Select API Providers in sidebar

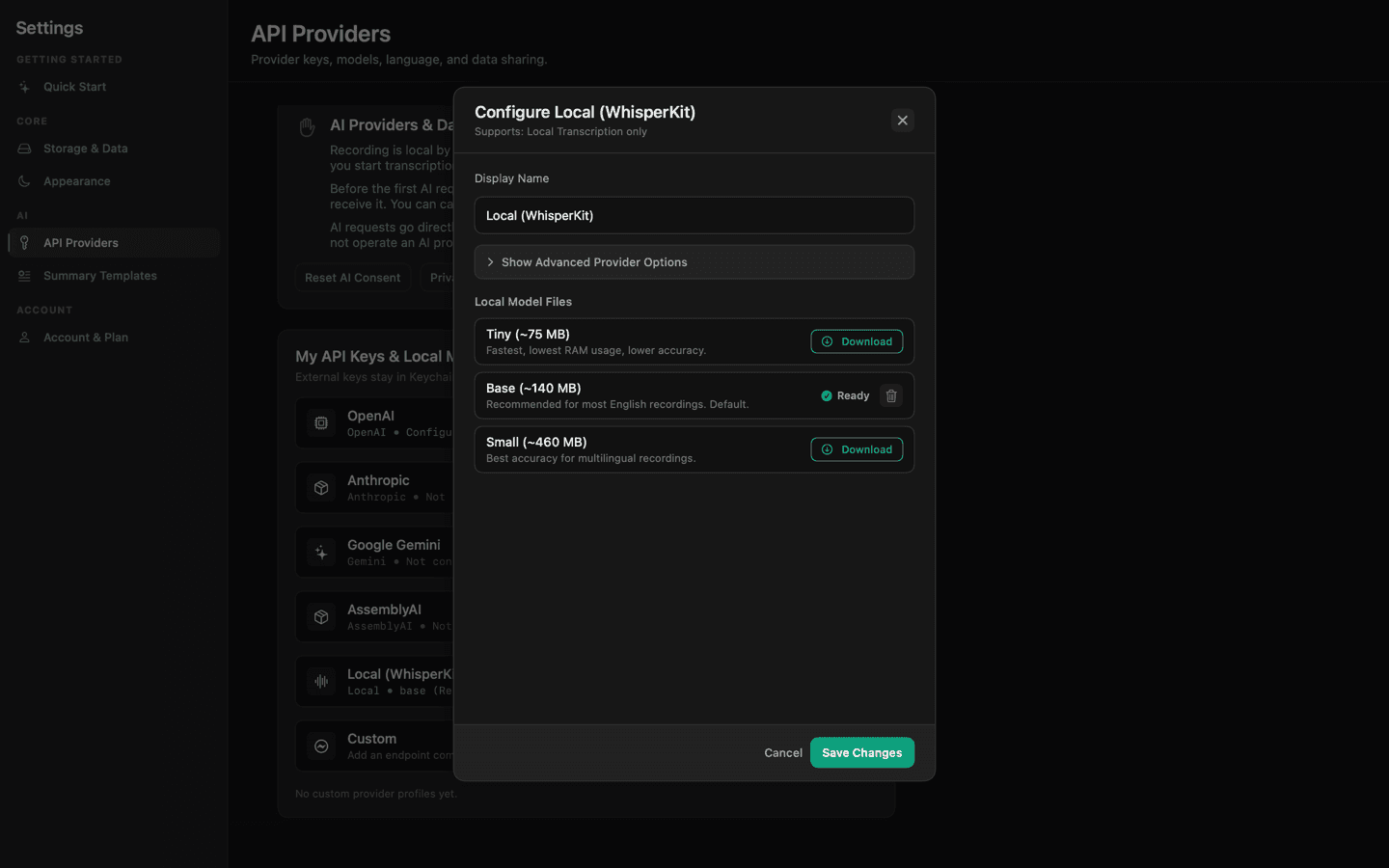coord(114,243)
